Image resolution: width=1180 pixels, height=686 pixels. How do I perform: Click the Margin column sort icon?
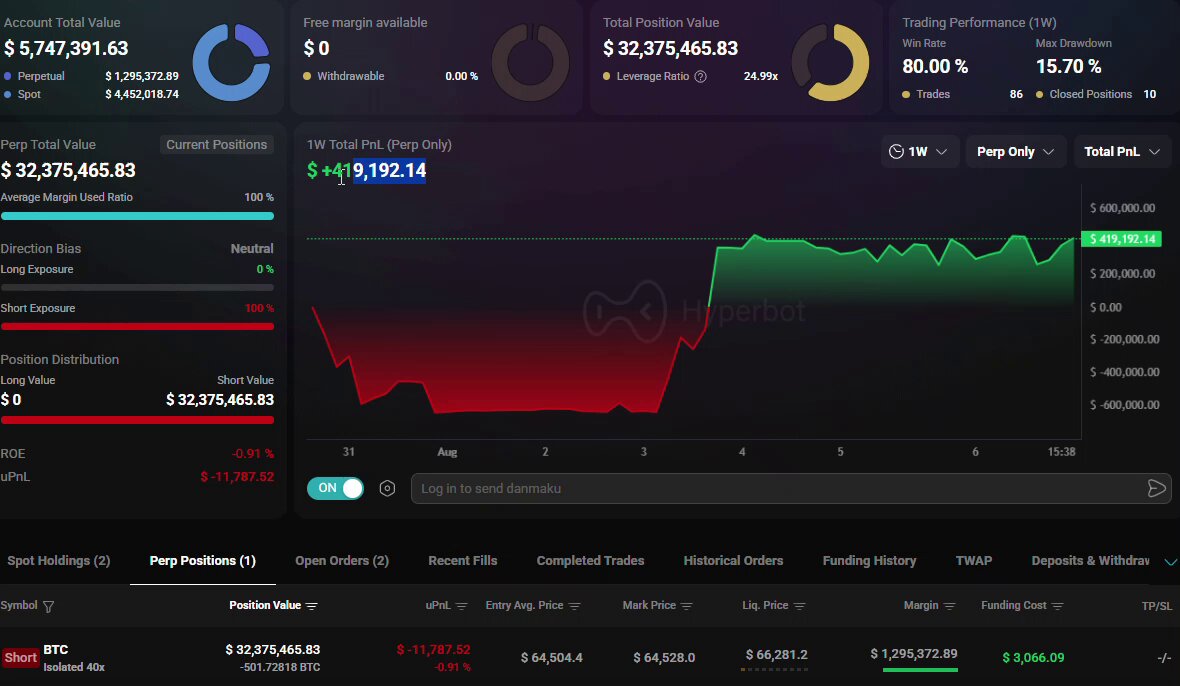coord(949,606)
